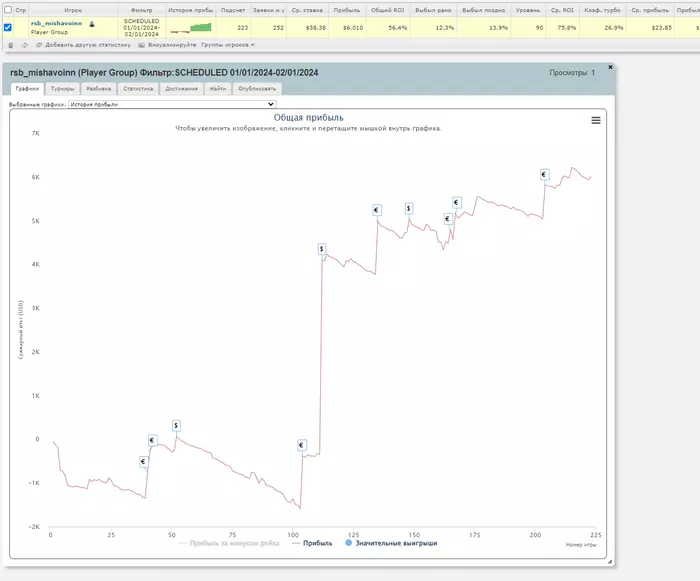Sort by the 'Выбыл рано' column header

(433, 10)
